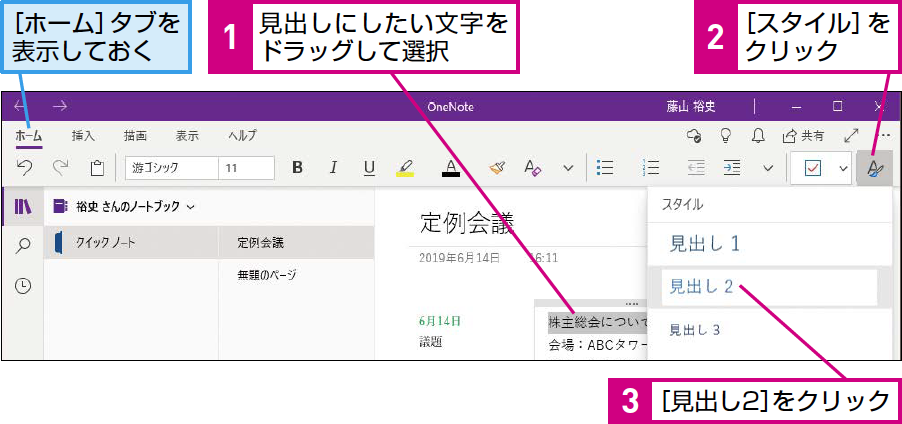Open the notifications bell
Screen dimensions: 902x424
(x=758, y=135)
